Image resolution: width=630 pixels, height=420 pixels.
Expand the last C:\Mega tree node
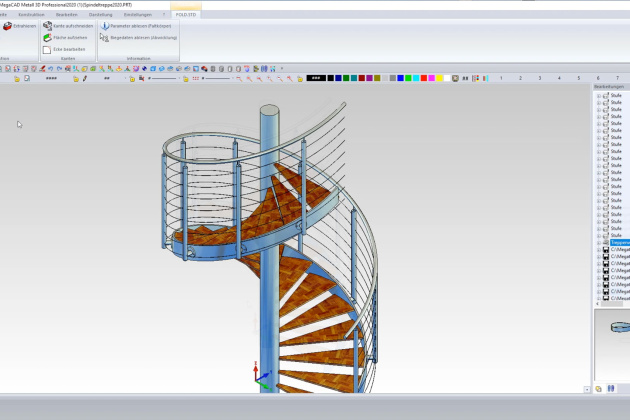tap(598, 298)
